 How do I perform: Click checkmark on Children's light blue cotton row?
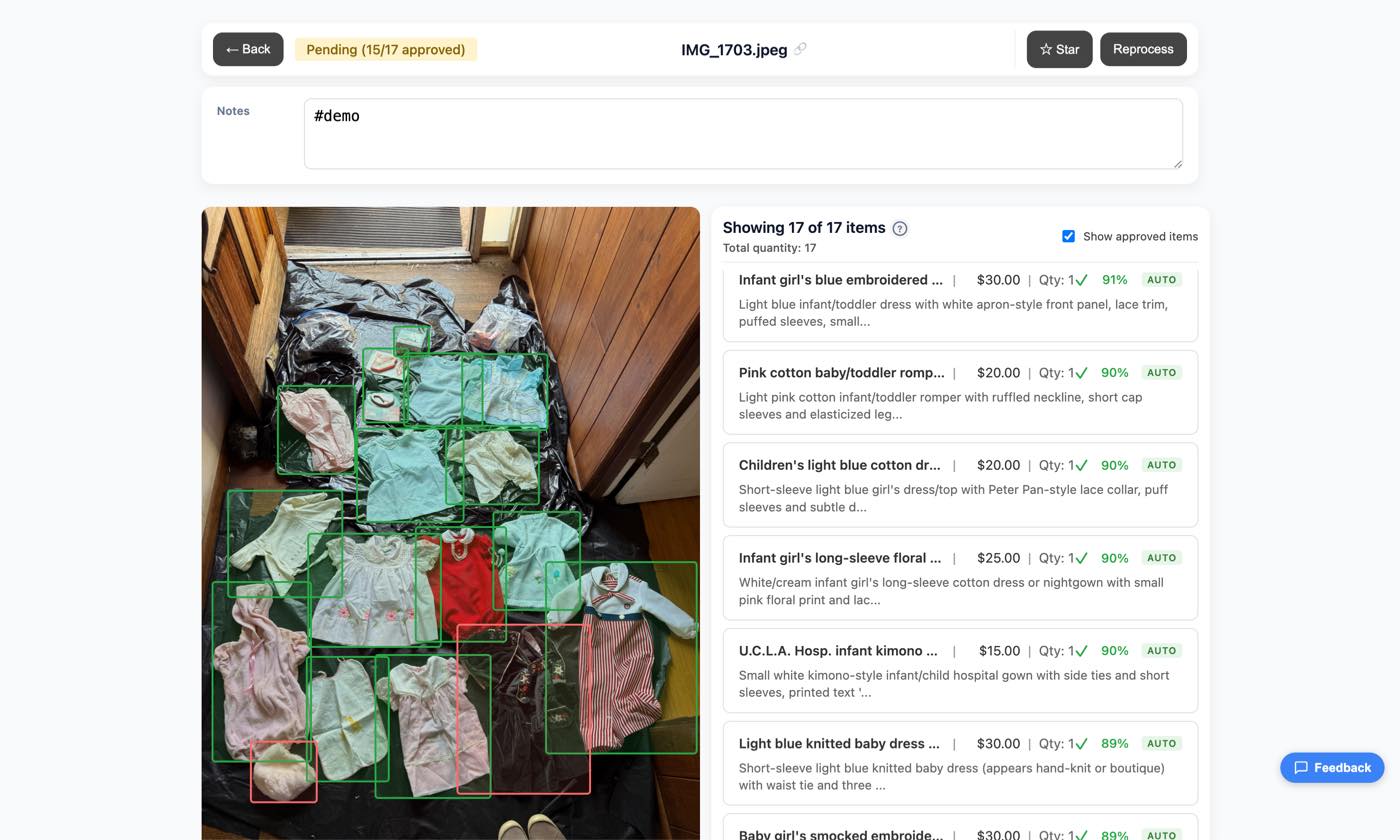(x=1081, y=466)
